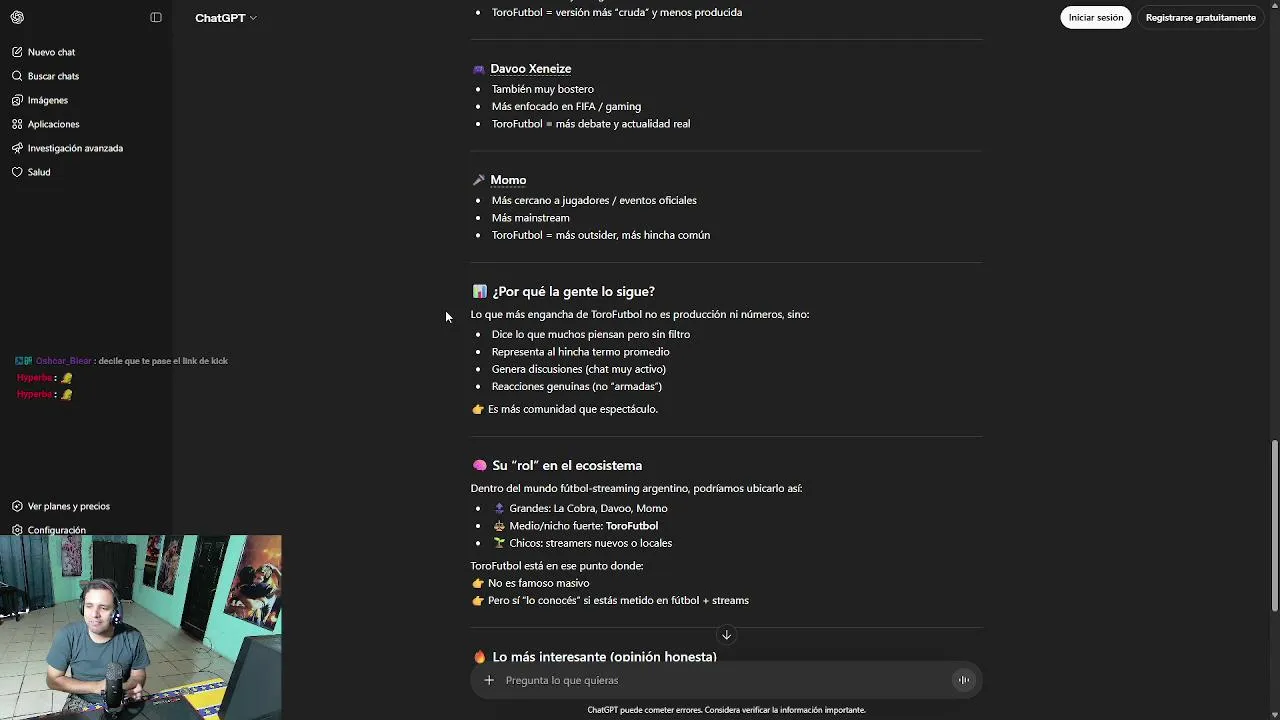The height and width of the screenshot is (720, 1280).
Task: Click the plus attach button in prompt box
Action: tap(489, 680)
